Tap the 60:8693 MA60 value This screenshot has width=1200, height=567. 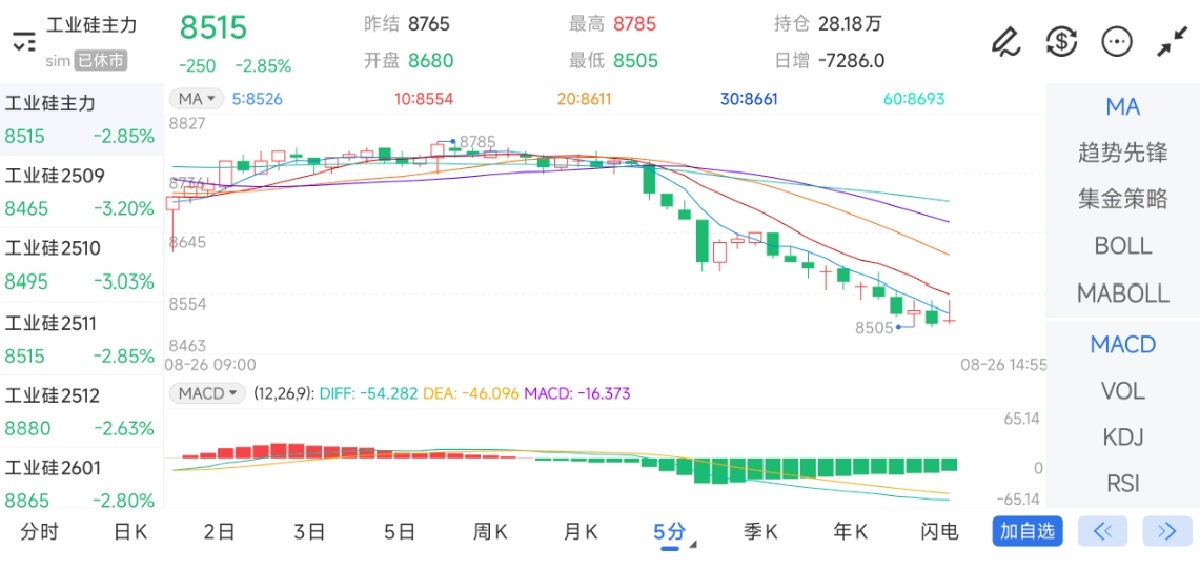coord(913,99)
